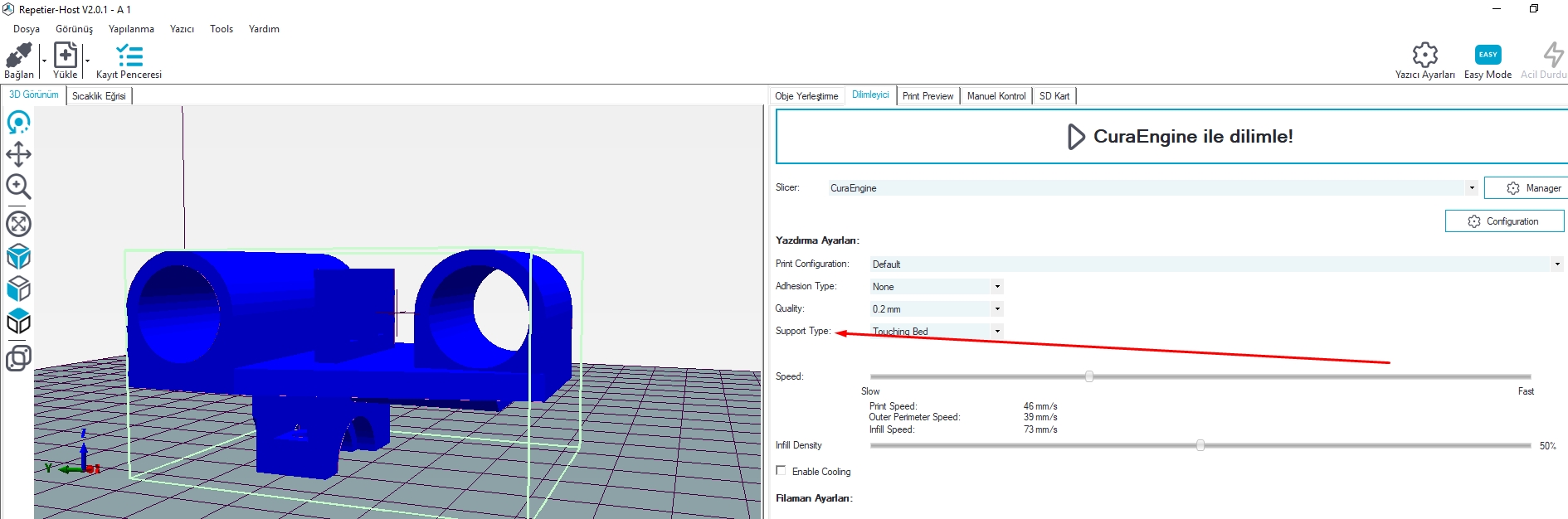Screen dimensions: 1568x519
Task: Click the gear icon on Configuration button
Action: pos(1474,221)
